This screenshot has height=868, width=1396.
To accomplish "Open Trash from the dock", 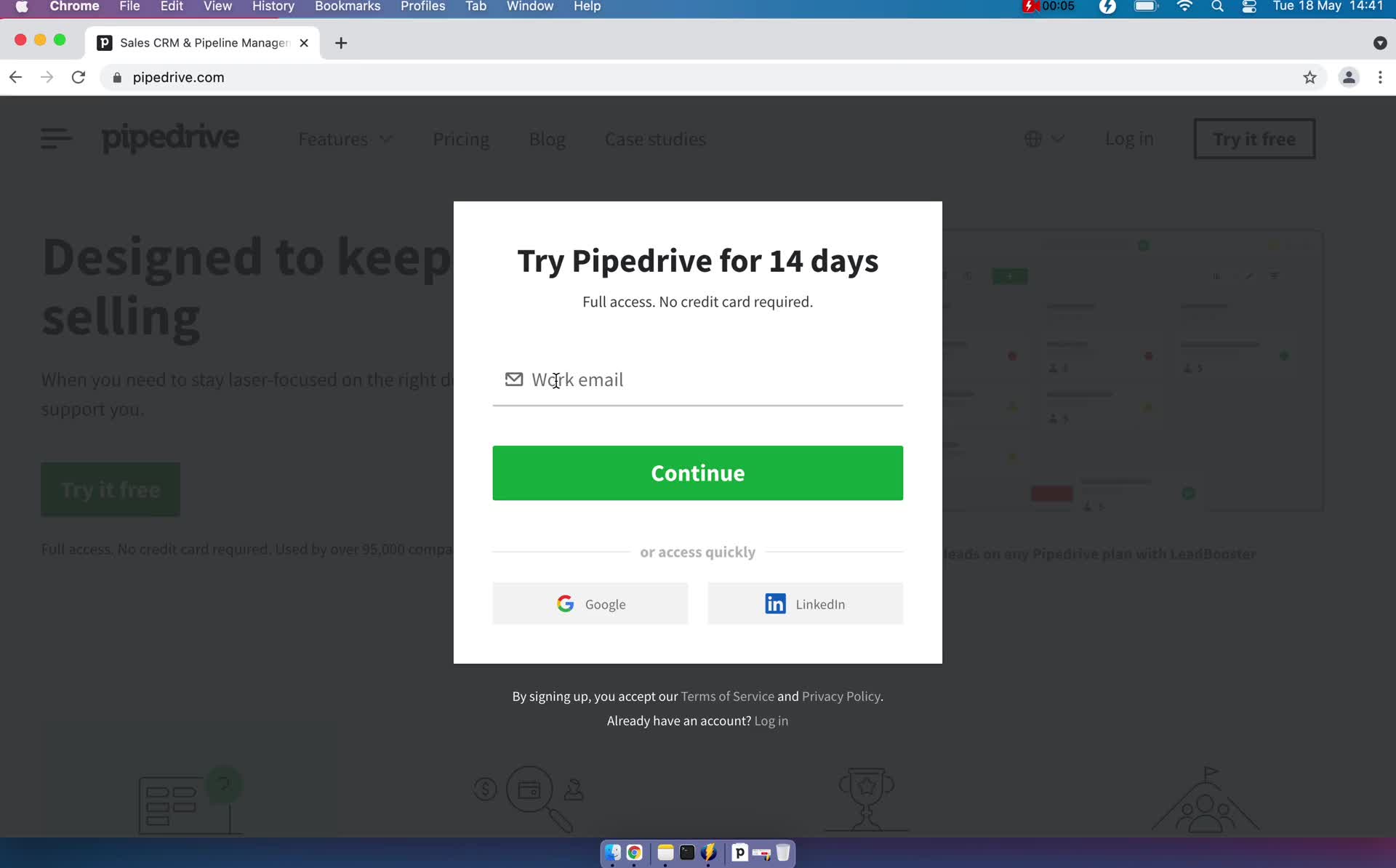I will pyautogui.click(x=783, y=852).
